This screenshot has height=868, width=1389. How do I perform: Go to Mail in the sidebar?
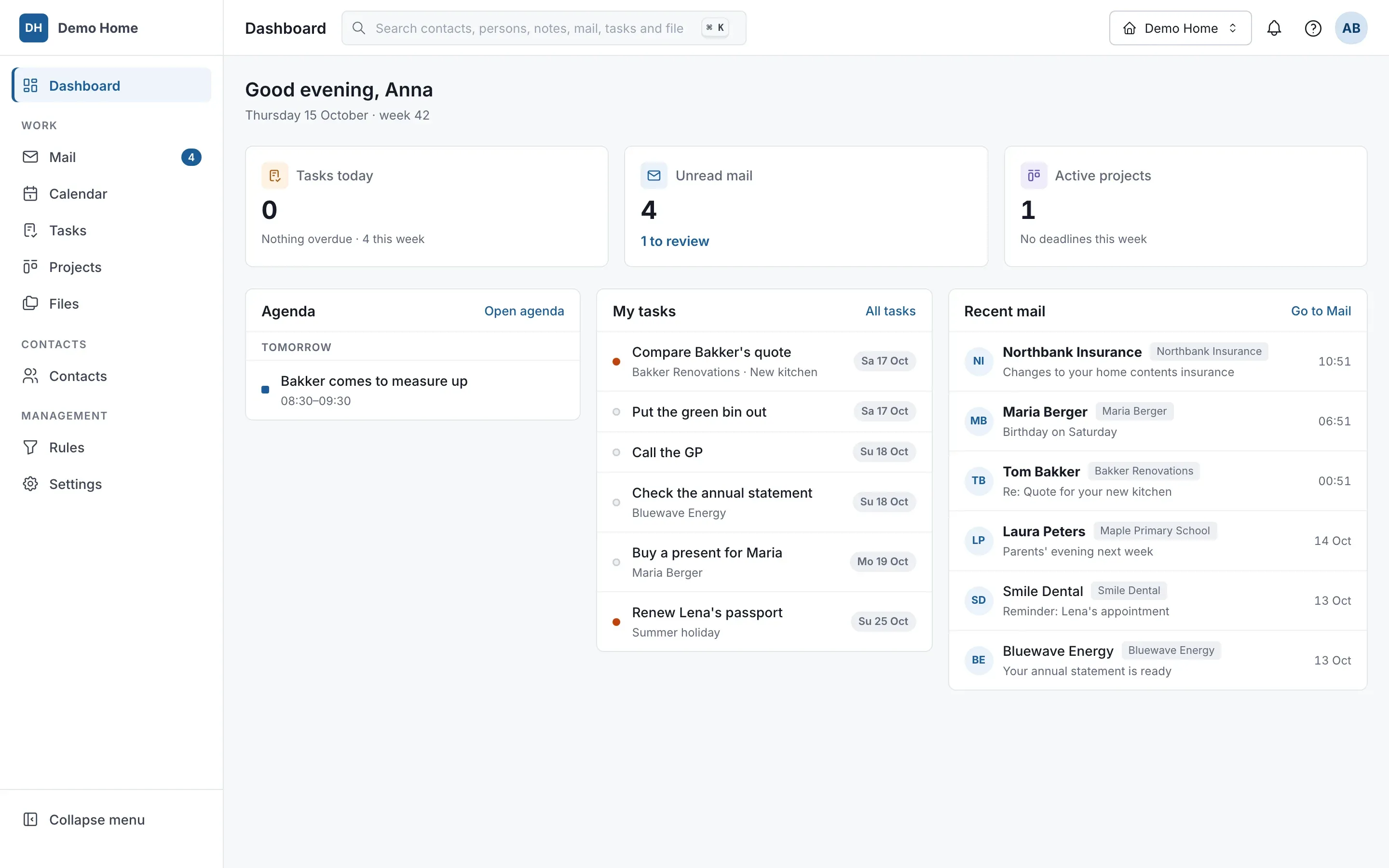pos(111,157)
